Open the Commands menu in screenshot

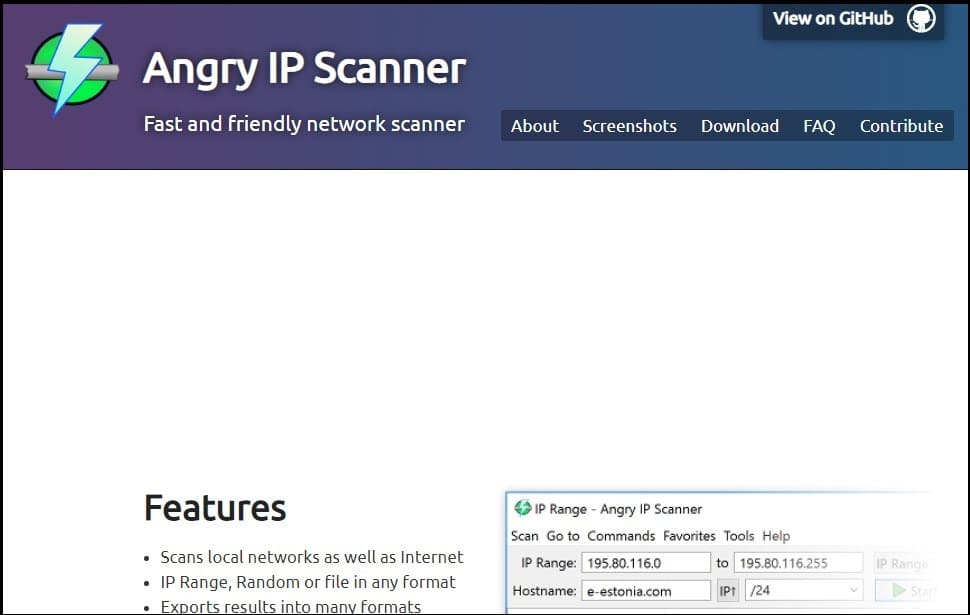[x=621, y=536]
